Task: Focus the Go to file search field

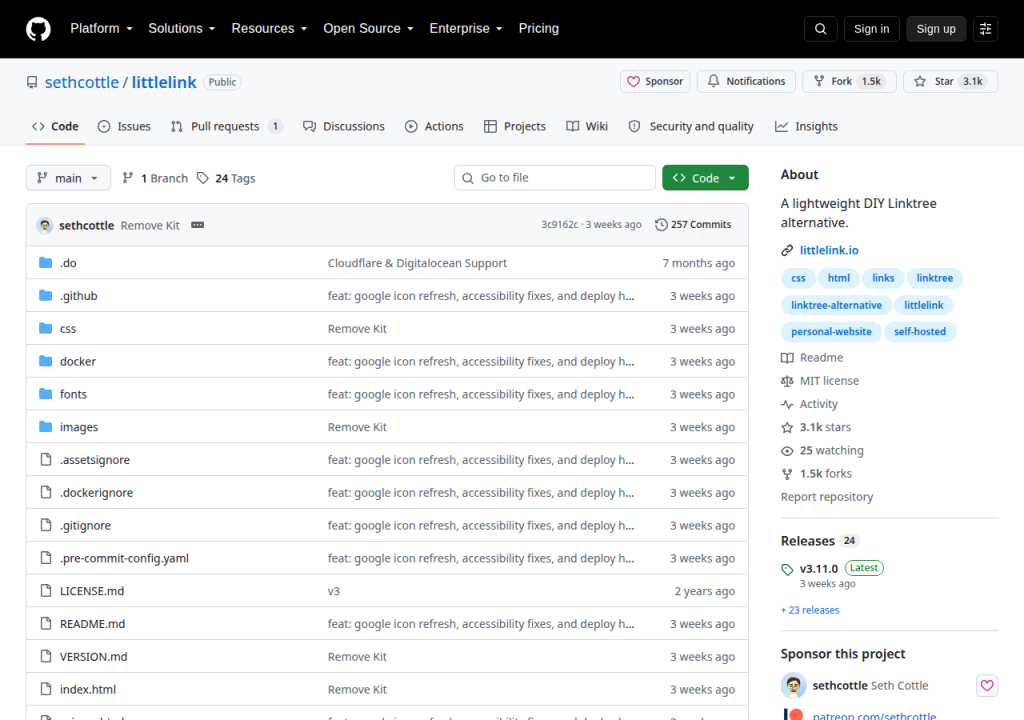Action: (554, 178)
